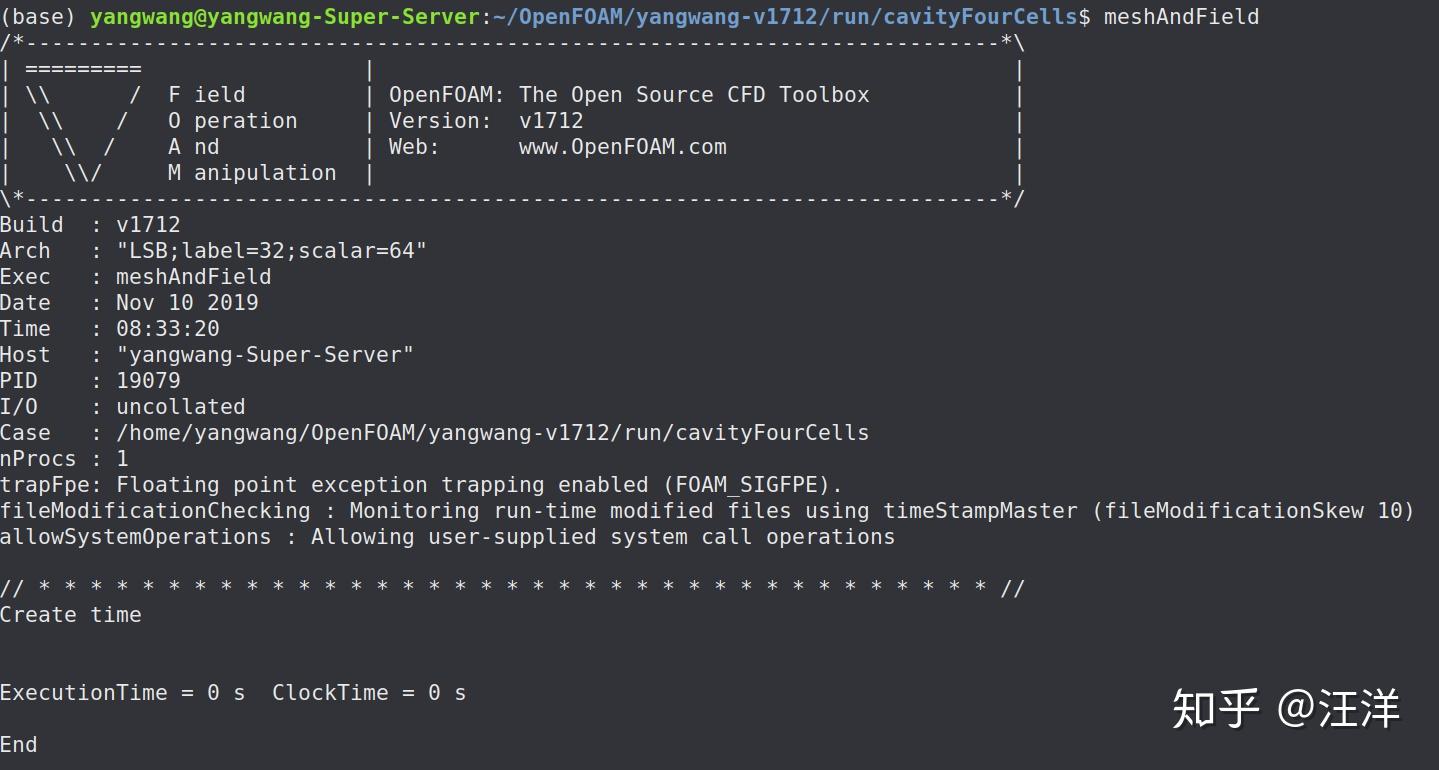This screenshot has height=770, width=1439.
Task: Click the "Create time" output line
Action: coord(71,615)
